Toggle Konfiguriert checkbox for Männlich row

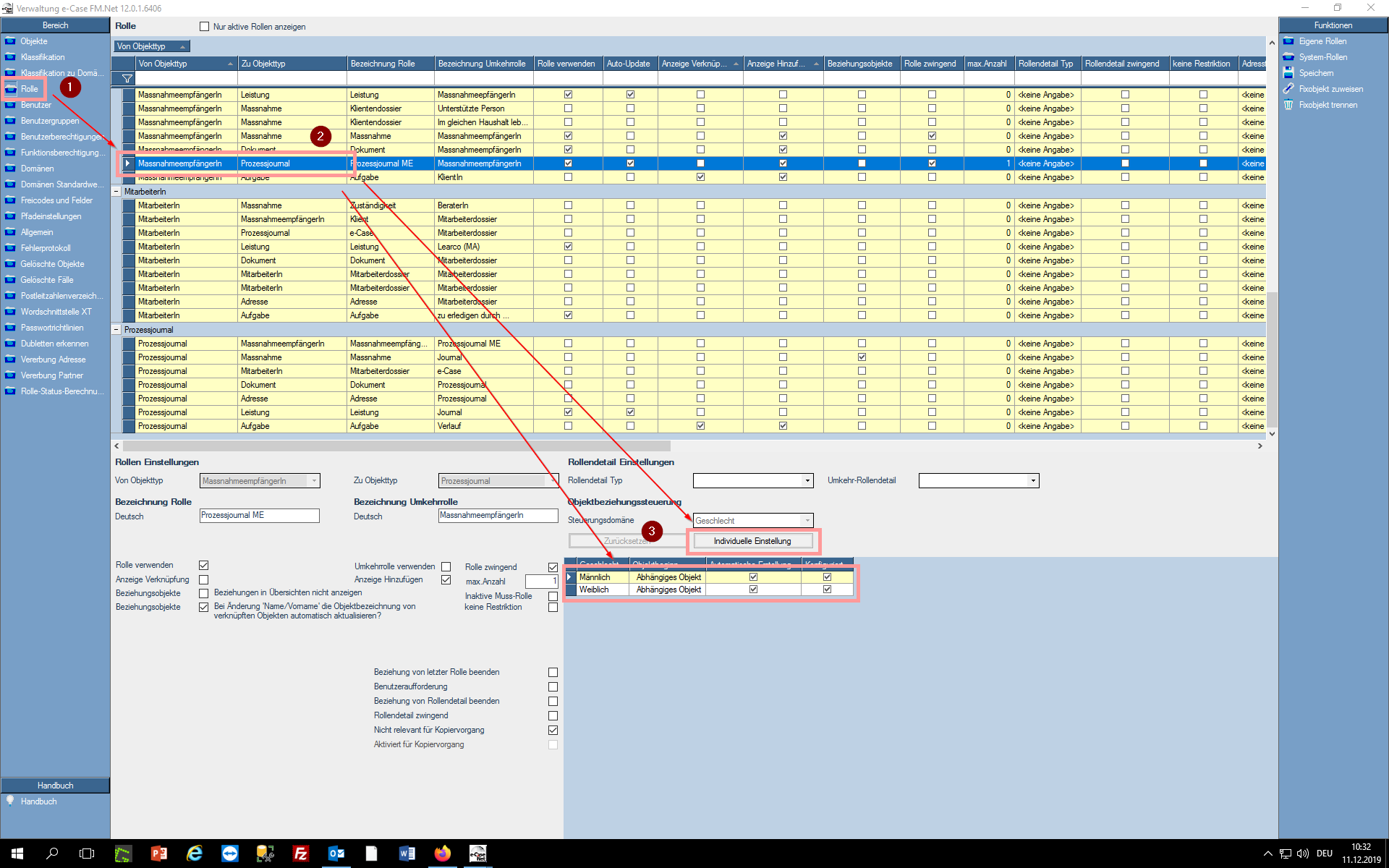tap(828, 577)
